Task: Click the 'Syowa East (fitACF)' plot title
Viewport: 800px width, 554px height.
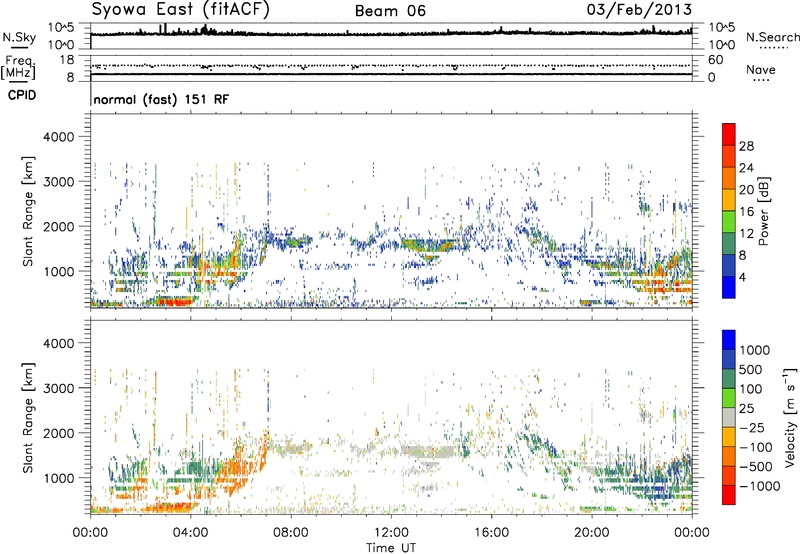Action: [181, 9]
